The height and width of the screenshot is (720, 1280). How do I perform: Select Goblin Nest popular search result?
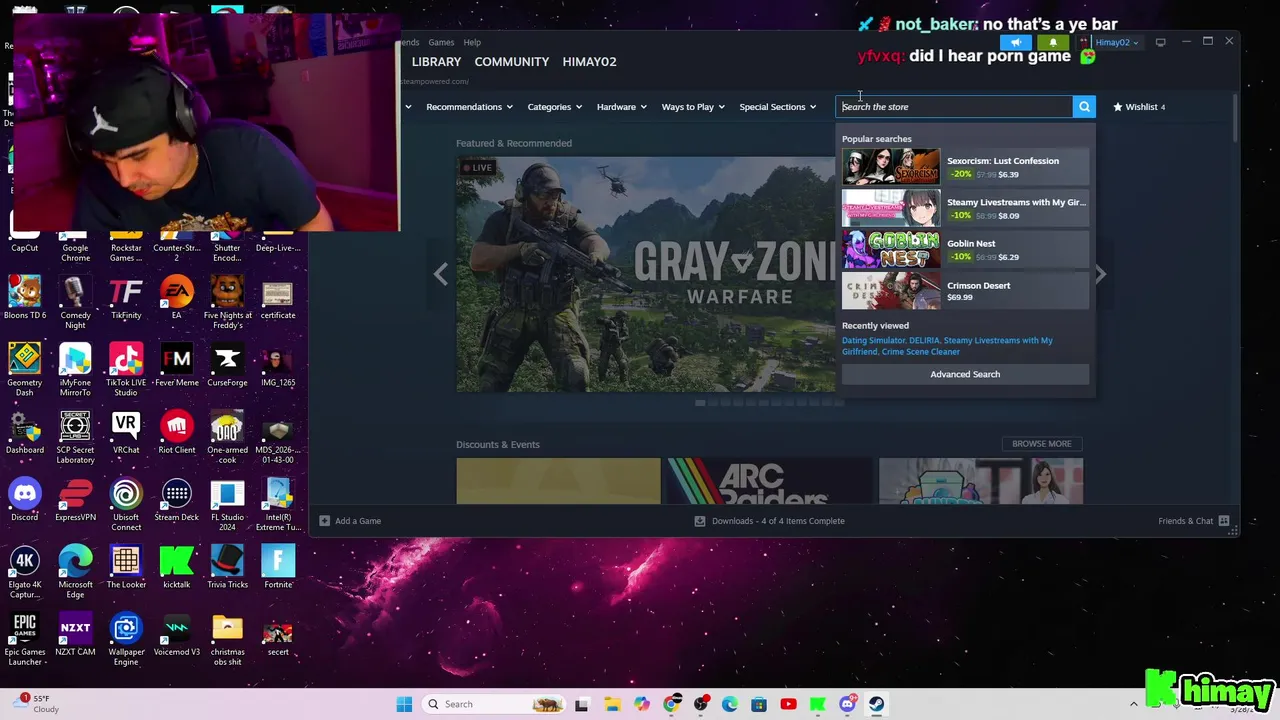(965, 250)
